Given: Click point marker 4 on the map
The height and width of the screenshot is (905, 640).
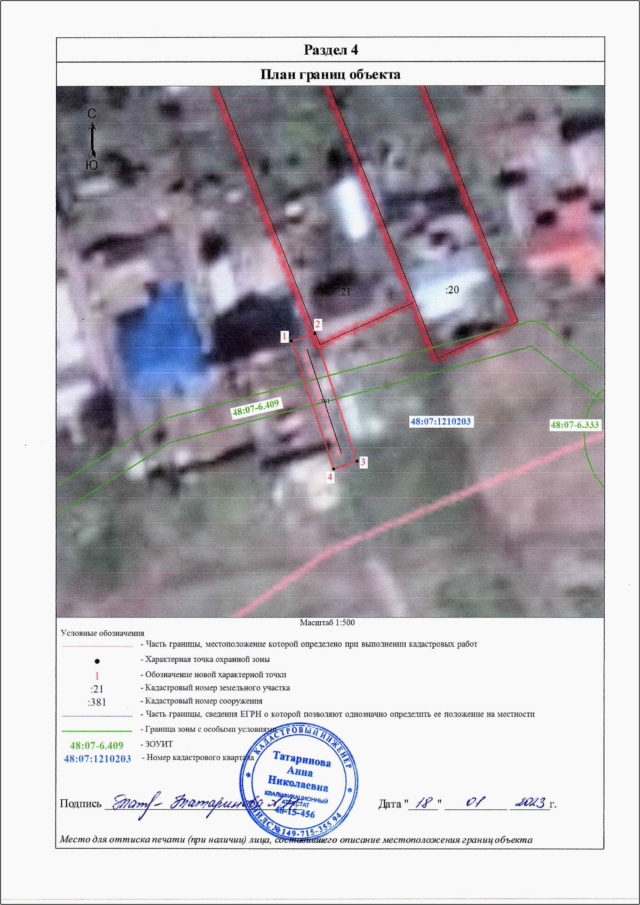Looking at the screenshot, I should 329,478.
